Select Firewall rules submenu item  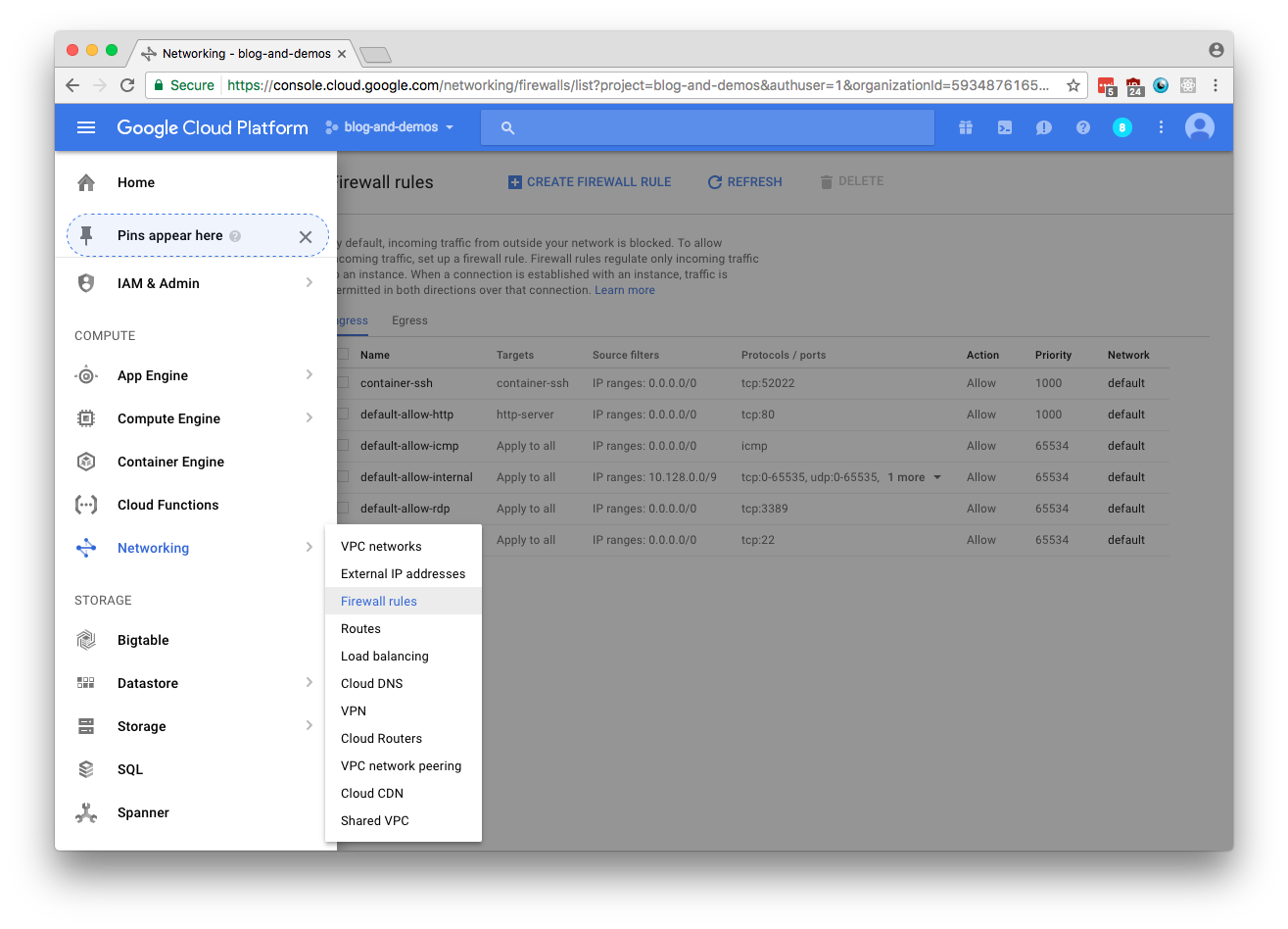point(403,602)
